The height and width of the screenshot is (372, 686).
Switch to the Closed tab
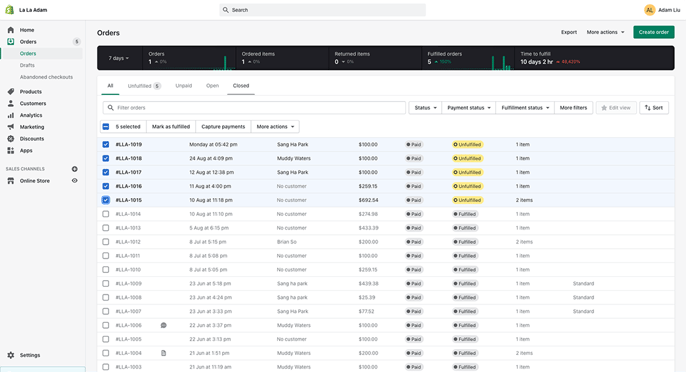tap(241, 86)
